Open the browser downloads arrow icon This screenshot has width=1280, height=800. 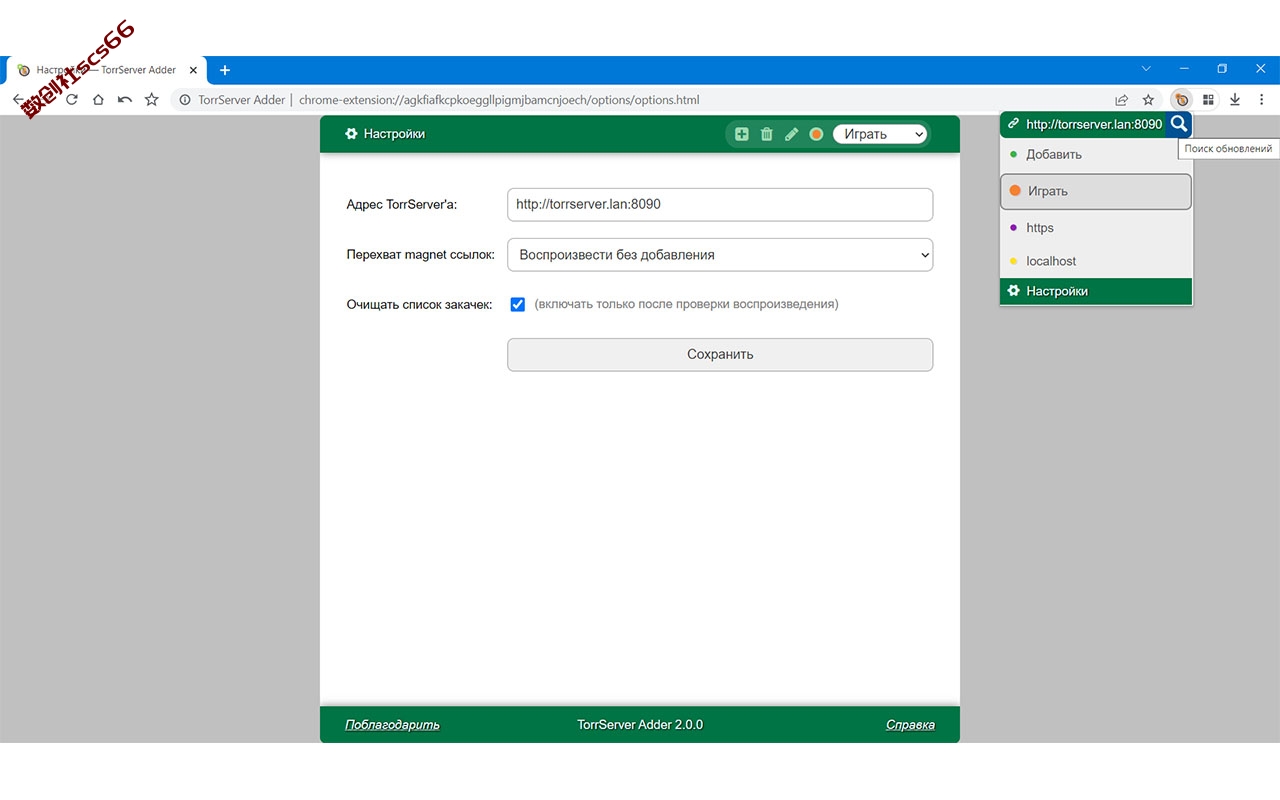(x=1235, y=100)
